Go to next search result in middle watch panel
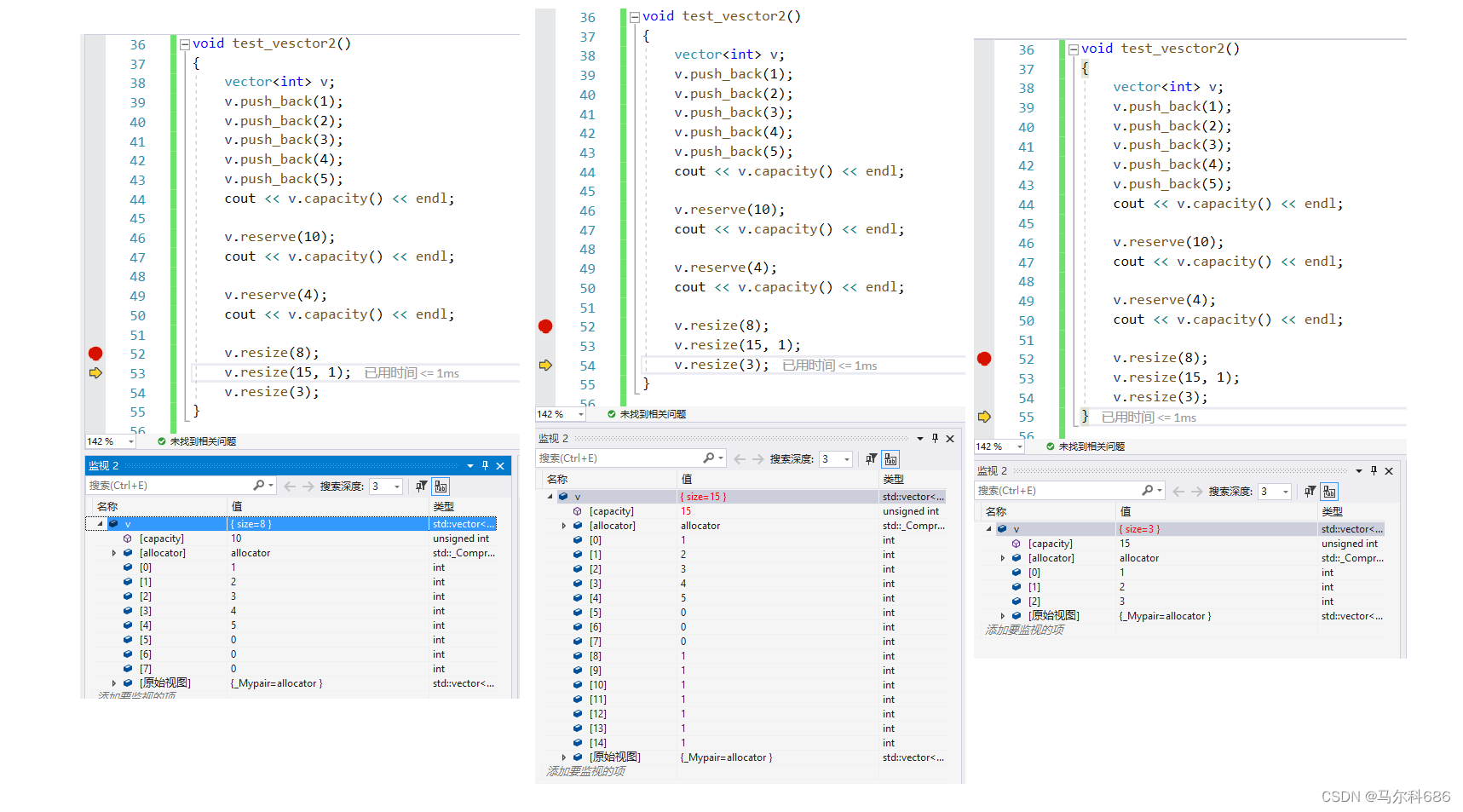 coord(757,459)
